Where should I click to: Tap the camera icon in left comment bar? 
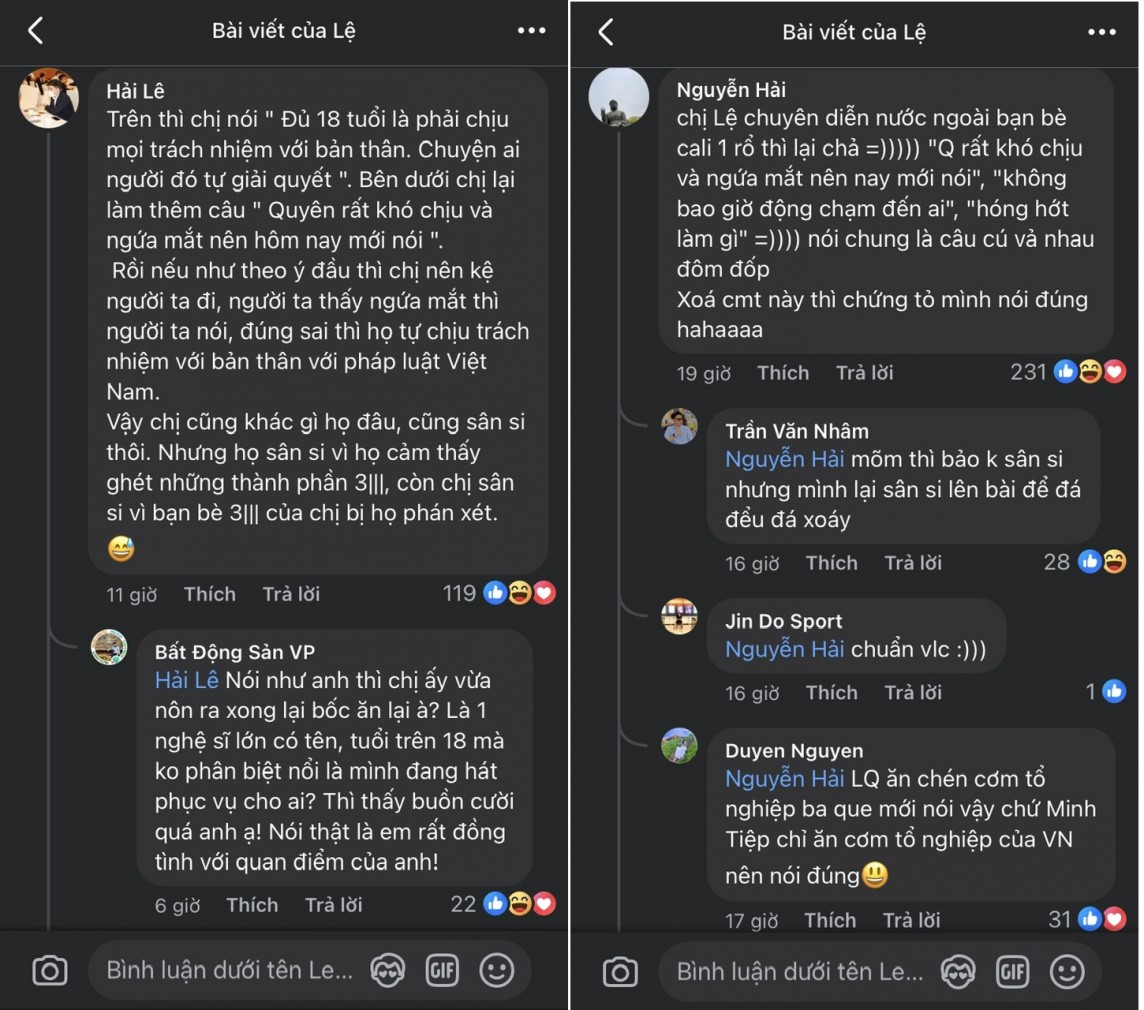(x=50, y=970)
